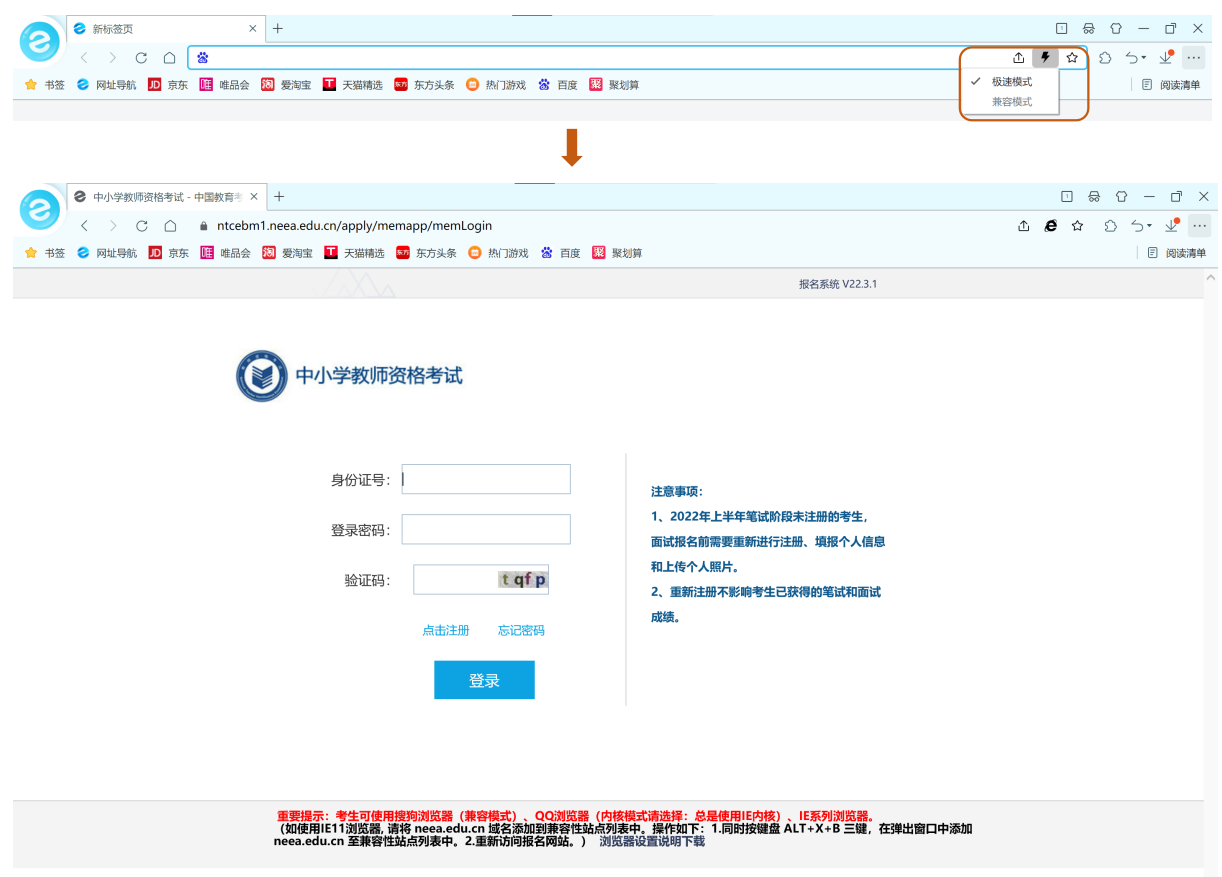Click the star icon in 中小学教师资格考试 window
The height and width of the screenshot is (877, 1222).
[x=1077, y=226]
